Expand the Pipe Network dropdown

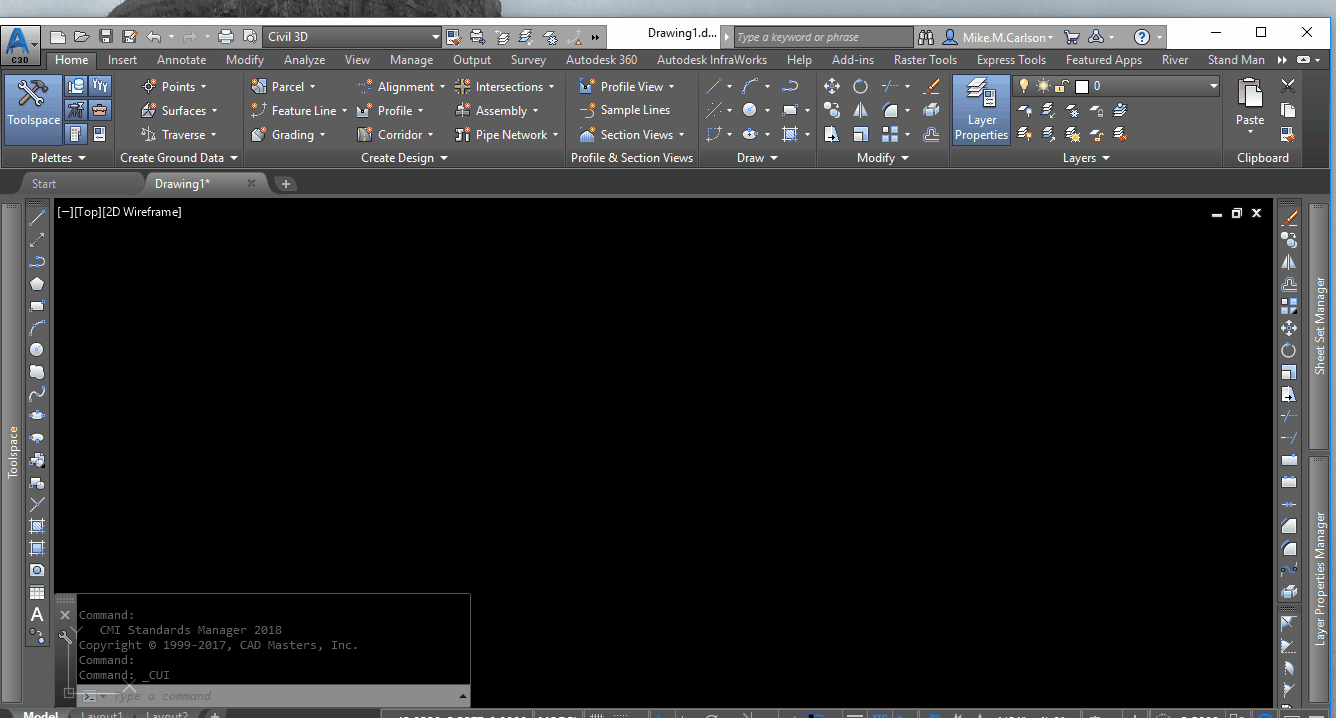555,135
